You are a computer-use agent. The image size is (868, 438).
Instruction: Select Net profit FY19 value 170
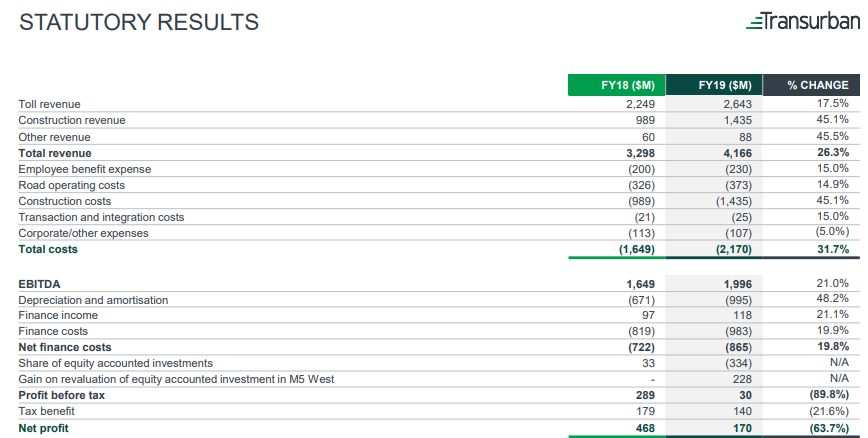(742, 428)
